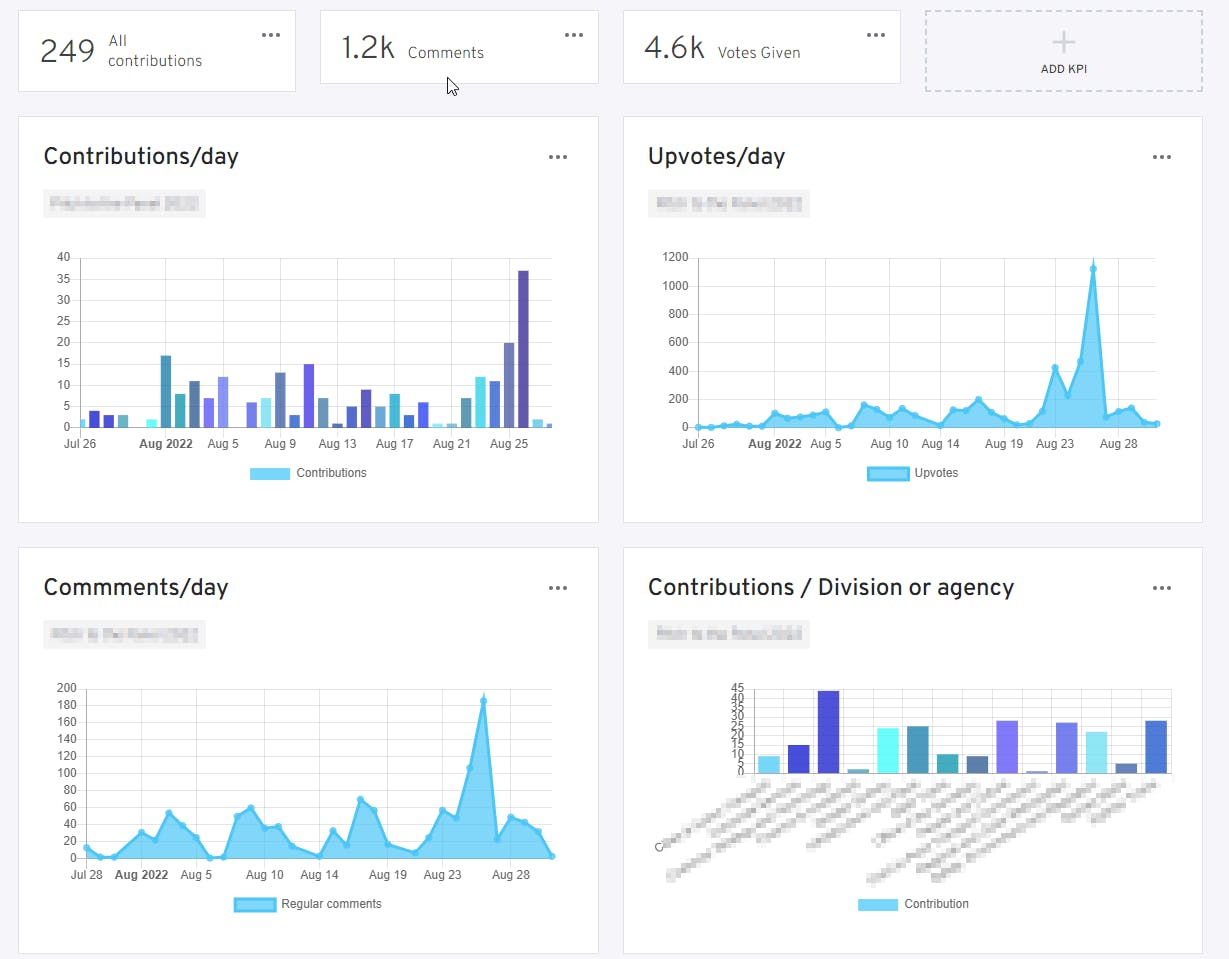This screenshot has width=1229, height=959.
Task: Click the Upvotes/day peak data point near 1100
Action: click(x=1093, y=268)
